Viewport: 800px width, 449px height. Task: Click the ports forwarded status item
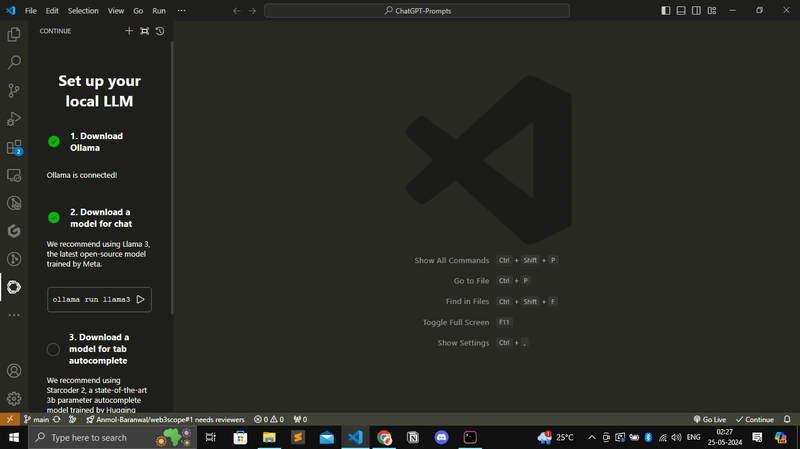301,419
